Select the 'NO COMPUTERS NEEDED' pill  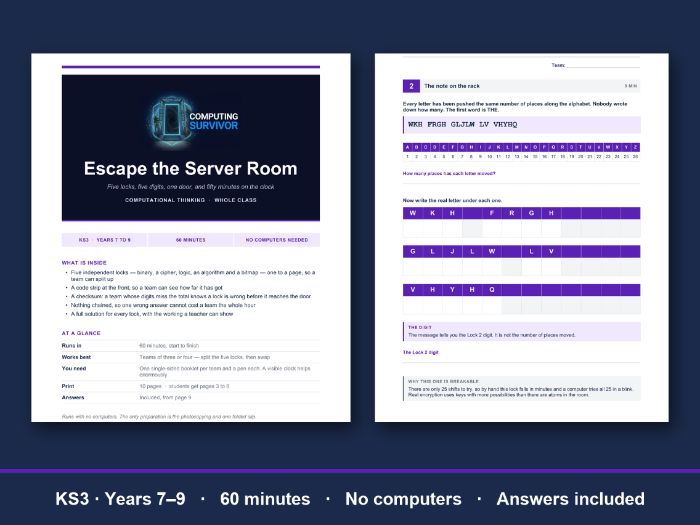(277, 240)
